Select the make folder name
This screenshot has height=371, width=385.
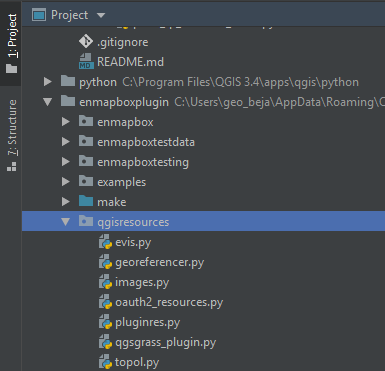coord(111,202)
